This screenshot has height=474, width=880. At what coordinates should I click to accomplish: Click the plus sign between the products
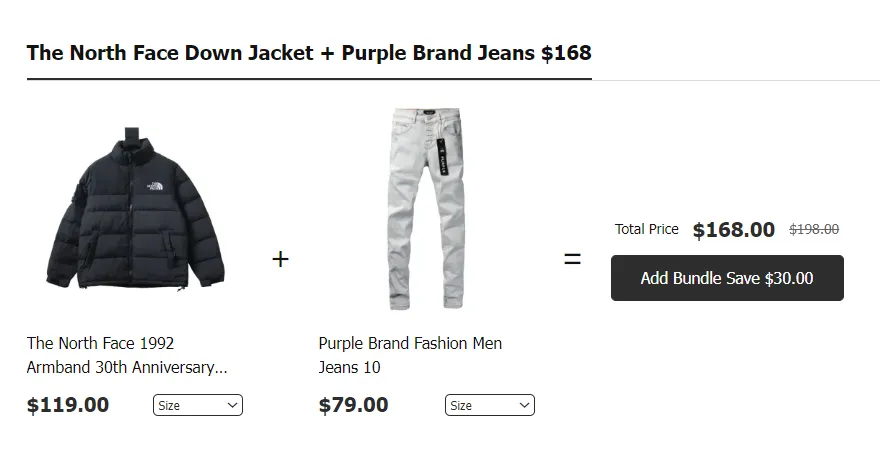tap(280, 259)
